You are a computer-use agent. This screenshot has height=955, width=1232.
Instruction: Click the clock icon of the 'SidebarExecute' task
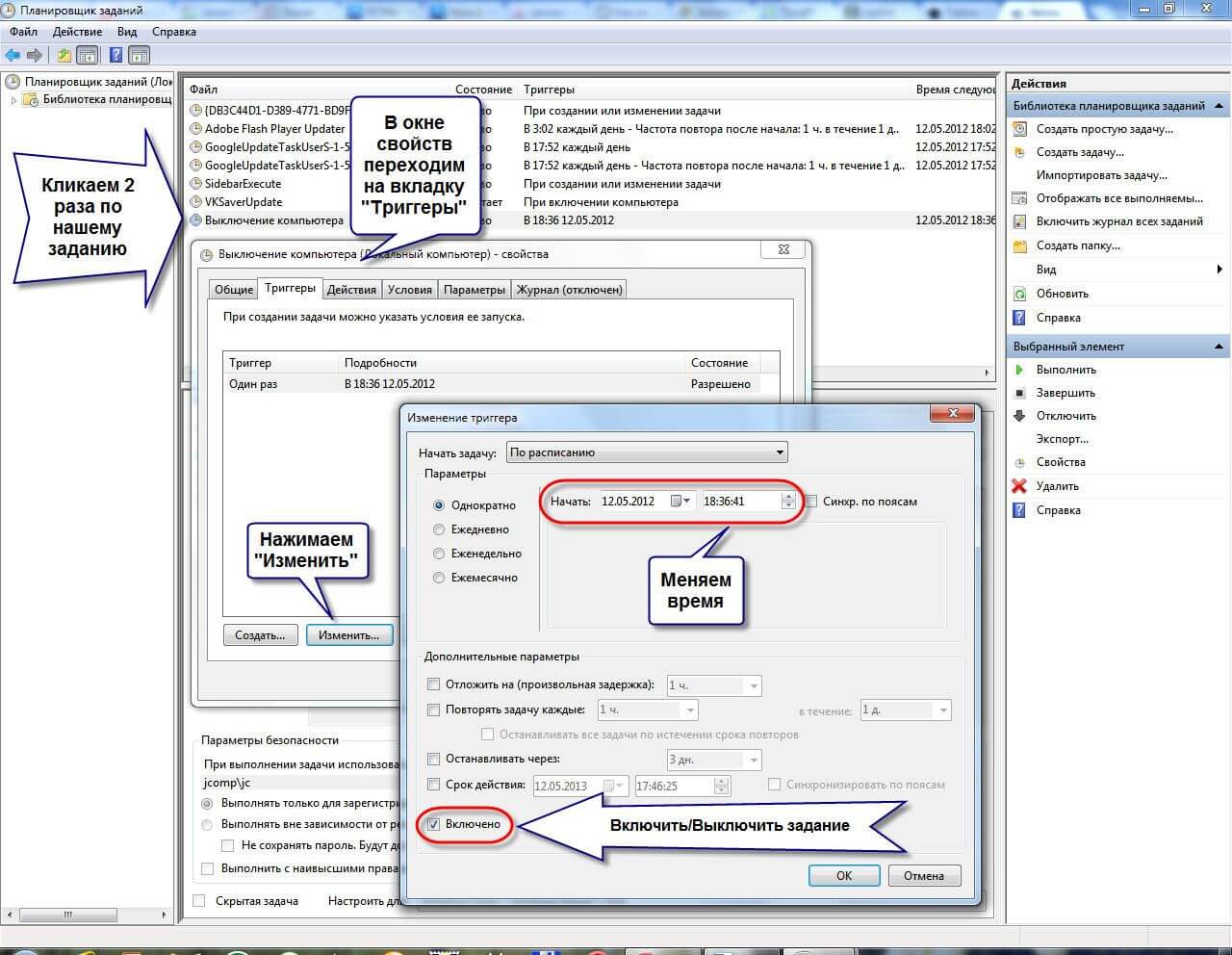pos(196,184)
